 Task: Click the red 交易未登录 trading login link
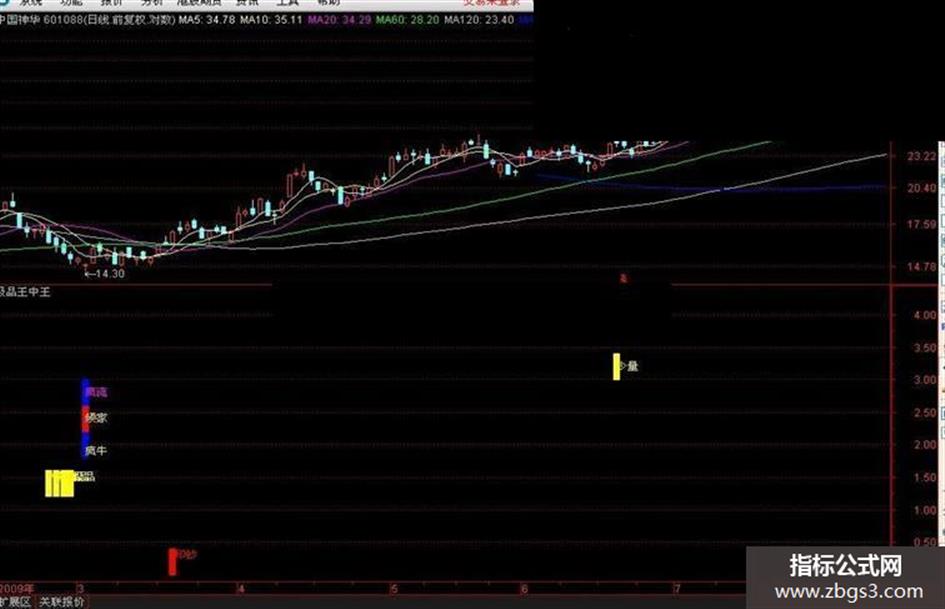491,2
